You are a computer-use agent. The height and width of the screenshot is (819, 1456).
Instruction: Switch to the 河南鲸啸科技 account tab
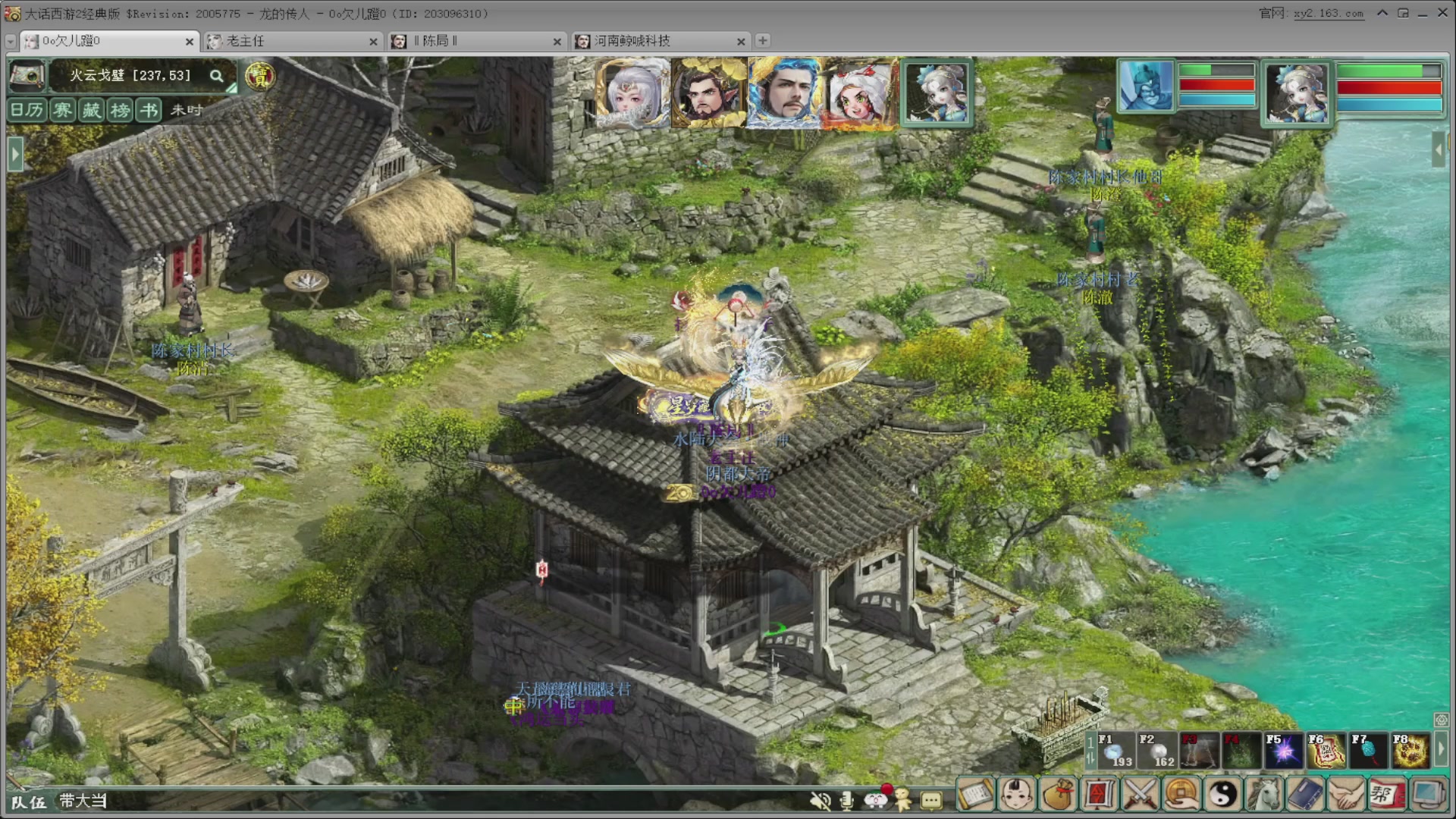click(x=661, y=41)
